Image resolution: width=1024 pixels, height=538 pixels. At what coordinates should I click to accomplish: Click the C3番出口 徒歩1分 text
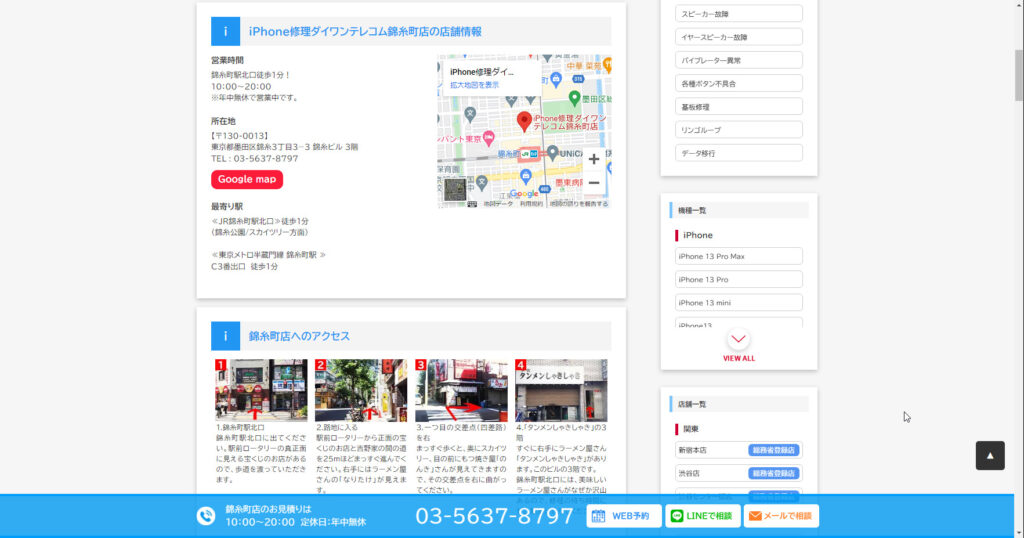point(244,266)
